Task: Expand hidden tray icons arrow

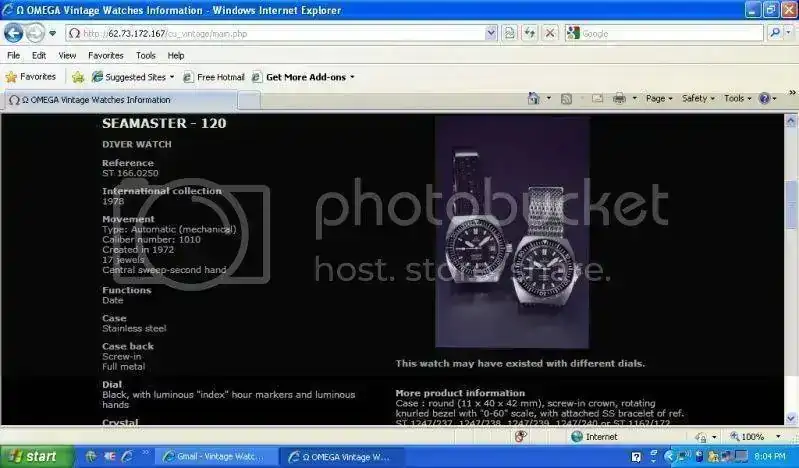Action: (669, 457)
